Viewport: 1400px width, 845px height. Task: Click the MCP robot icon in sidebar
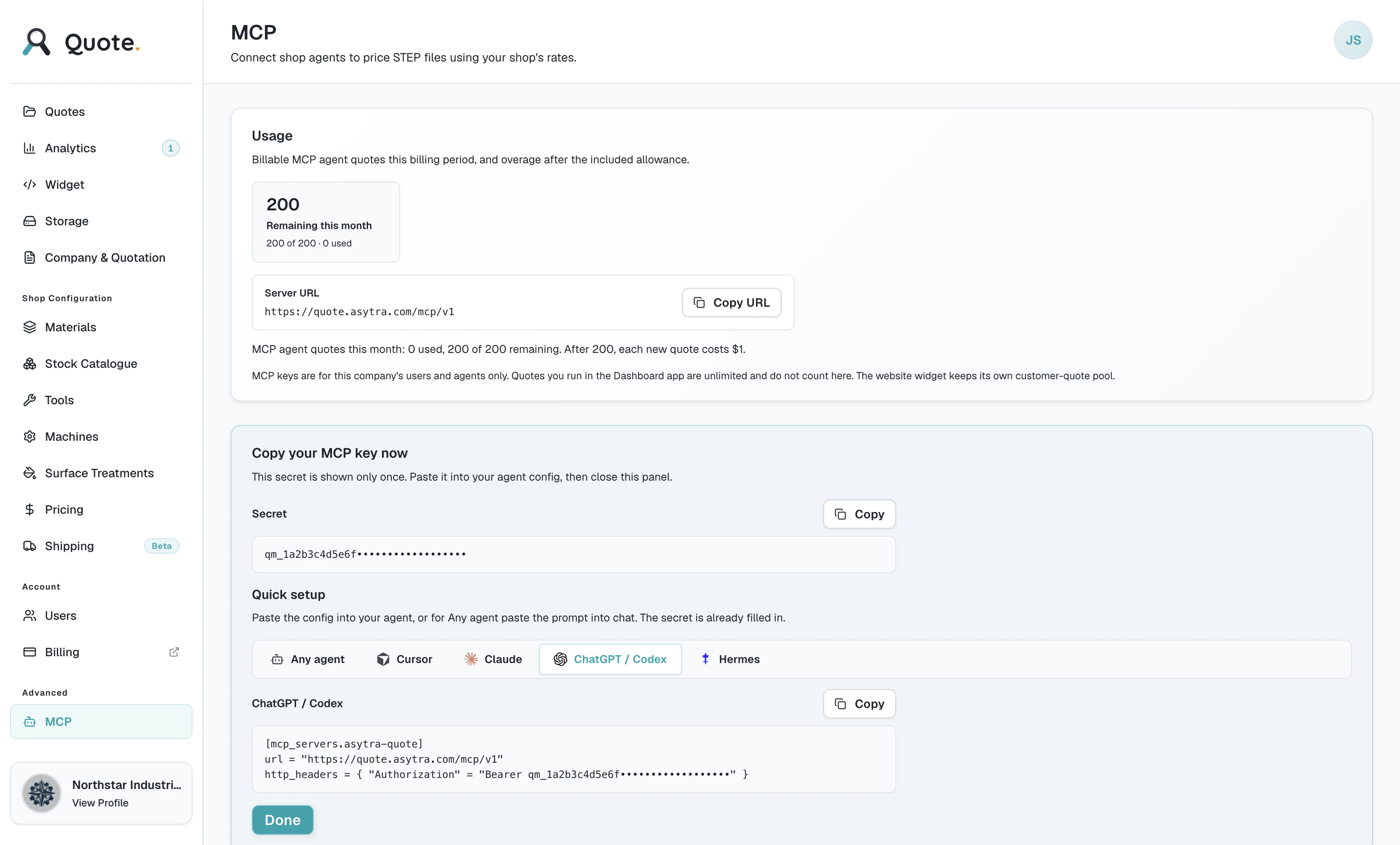(30, 722)
